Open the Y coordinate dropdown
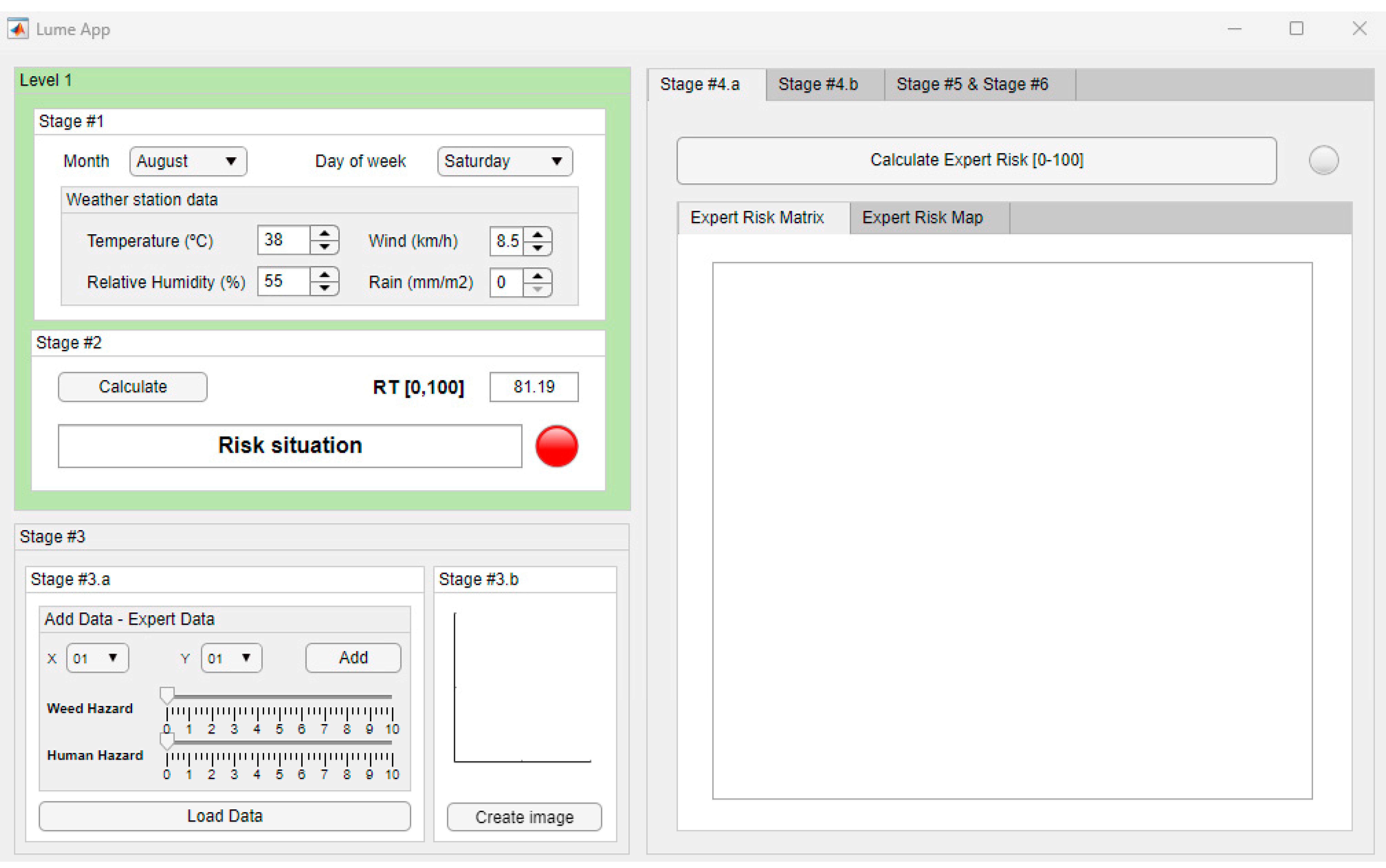The width and height of the screenshot is (1386, 868). click(x=231, y=658)
